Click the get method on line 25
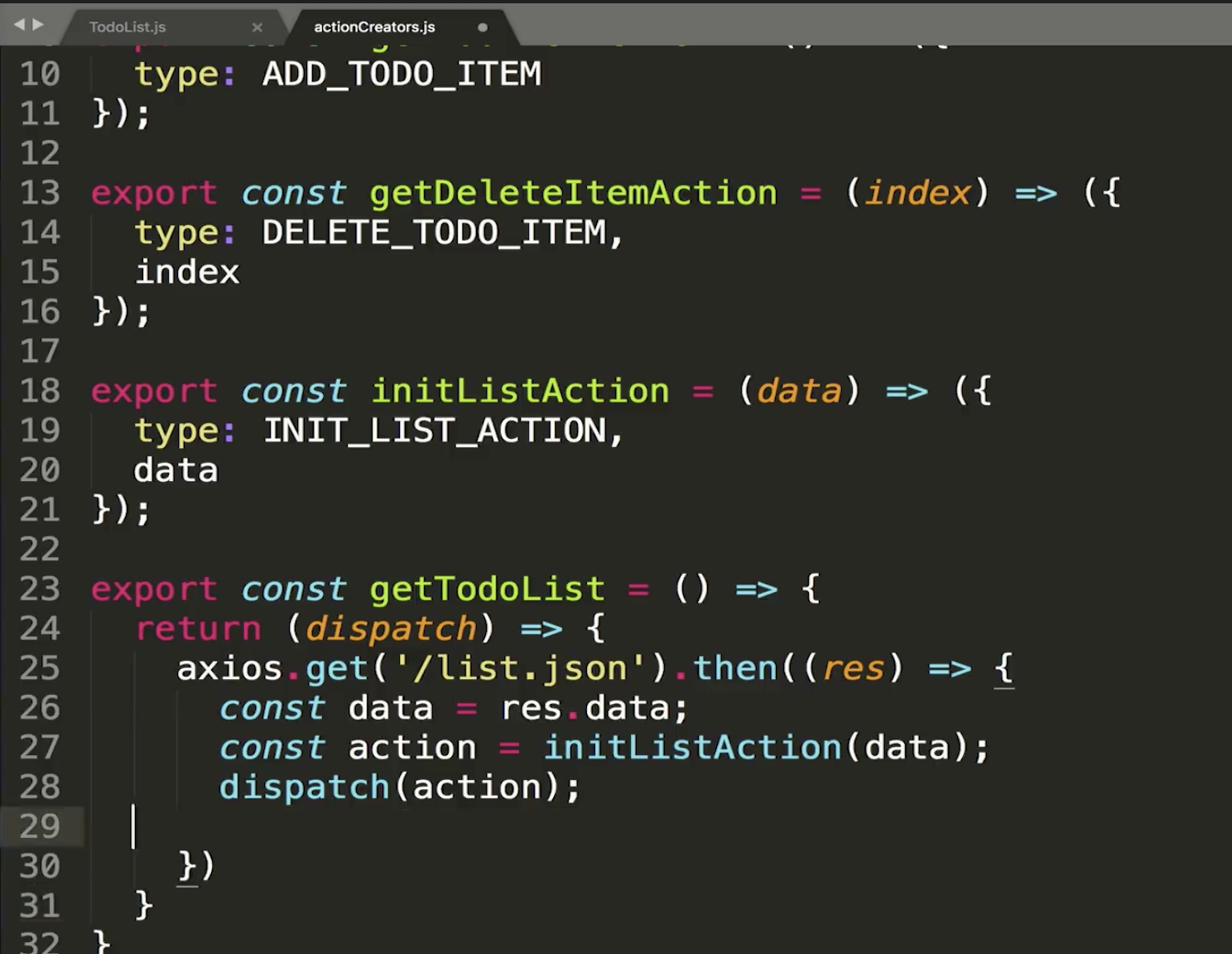Viewport: 1232px width, 954px height. (337, 668)
